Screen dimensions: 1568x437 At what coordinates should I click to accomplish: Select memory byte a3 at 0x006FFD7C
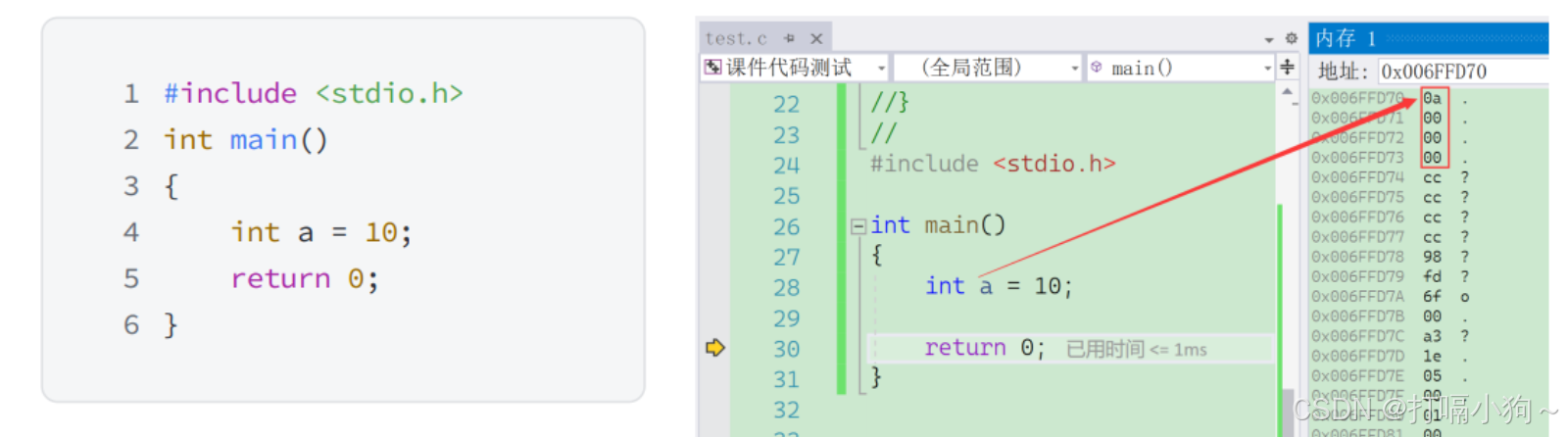tap(1432, 336)
